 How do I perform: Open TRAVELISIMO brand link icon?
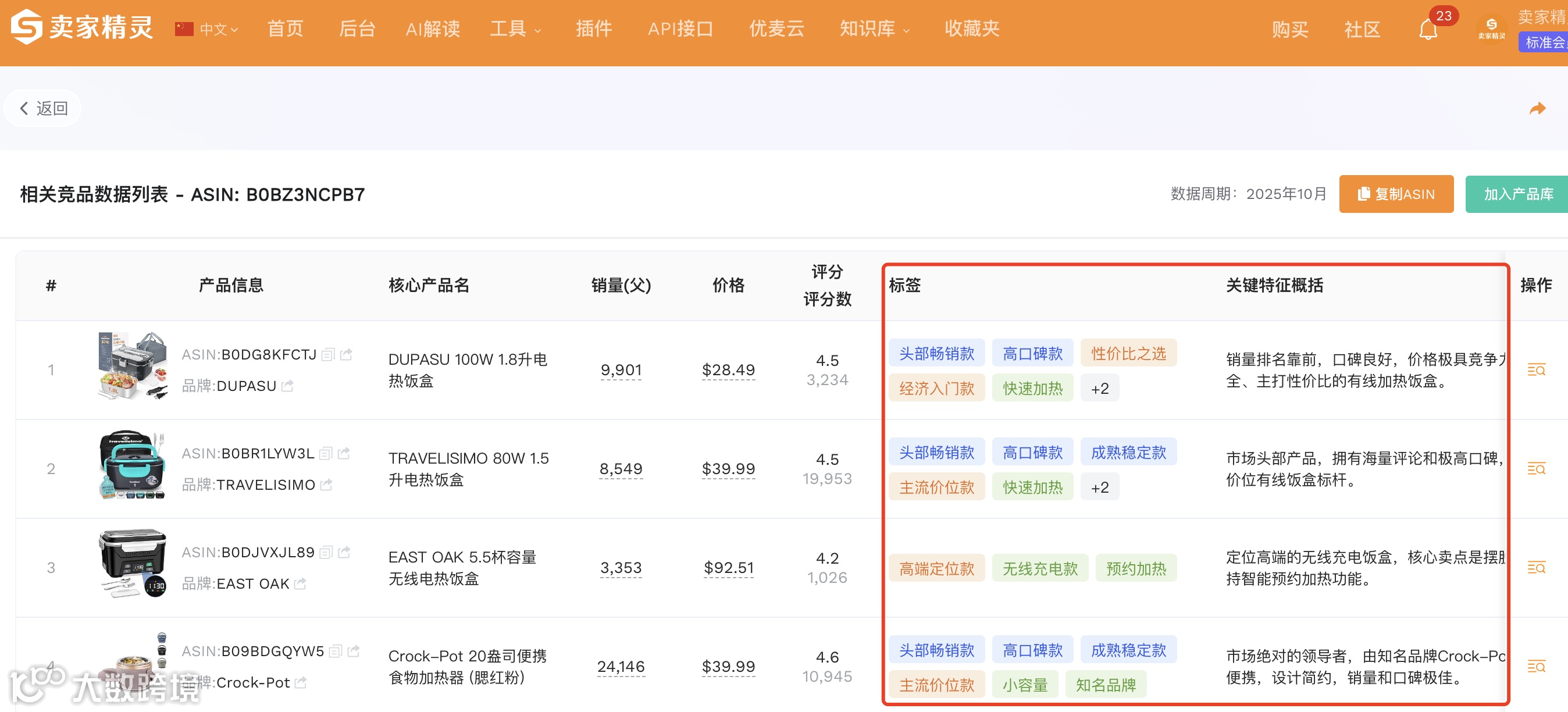[327, 485]
